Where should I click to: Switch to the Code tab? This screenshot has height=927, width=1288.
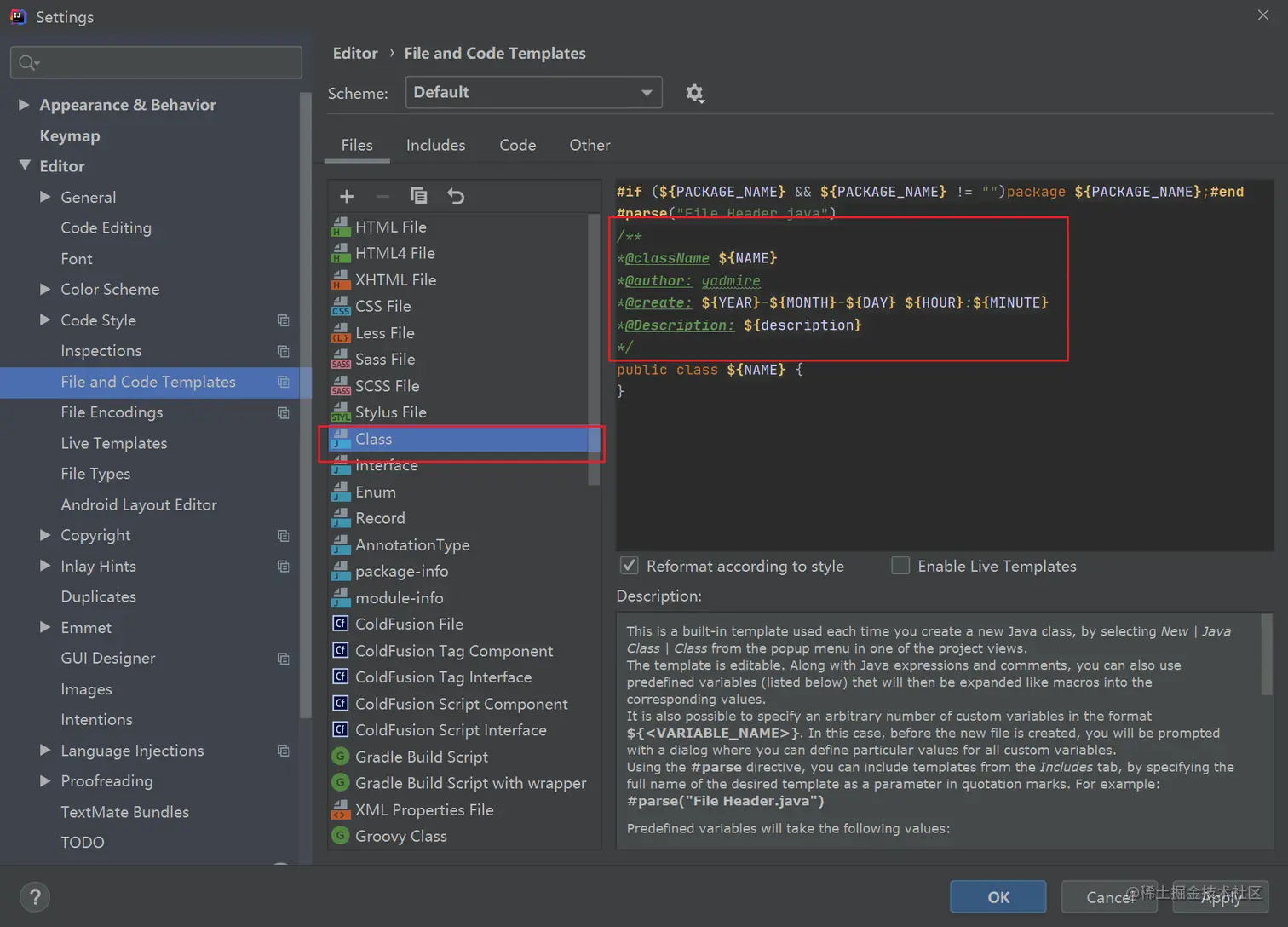click(x=518, y=145)
